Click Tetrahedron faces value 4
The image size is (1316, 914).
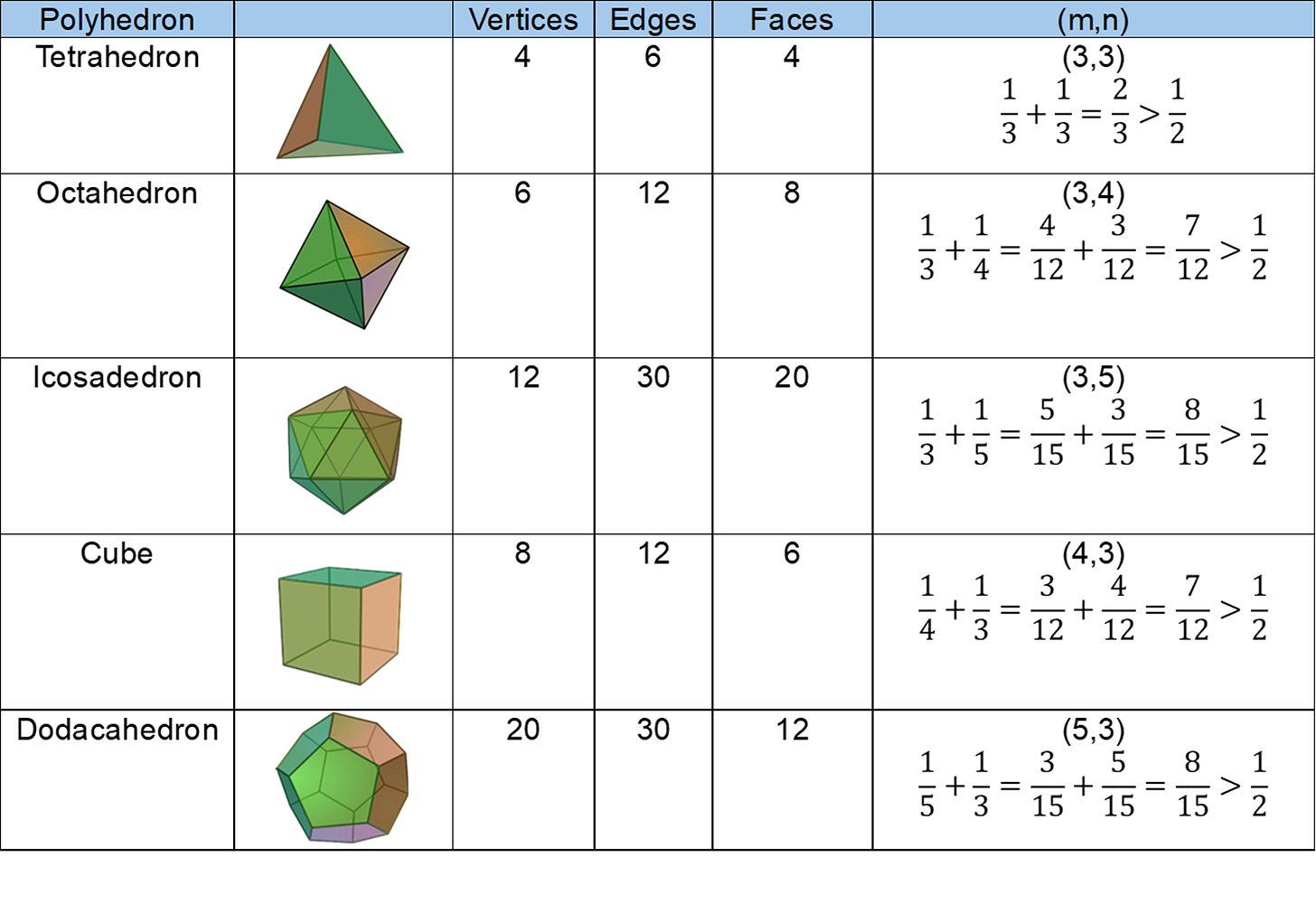(792, 57)
